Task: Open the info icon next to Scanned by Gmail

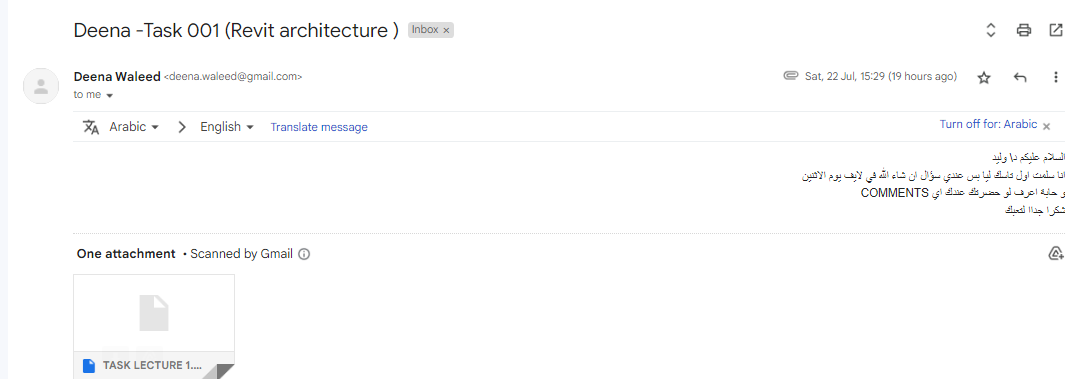Action: pyautogui.click(x=304, y=254)
